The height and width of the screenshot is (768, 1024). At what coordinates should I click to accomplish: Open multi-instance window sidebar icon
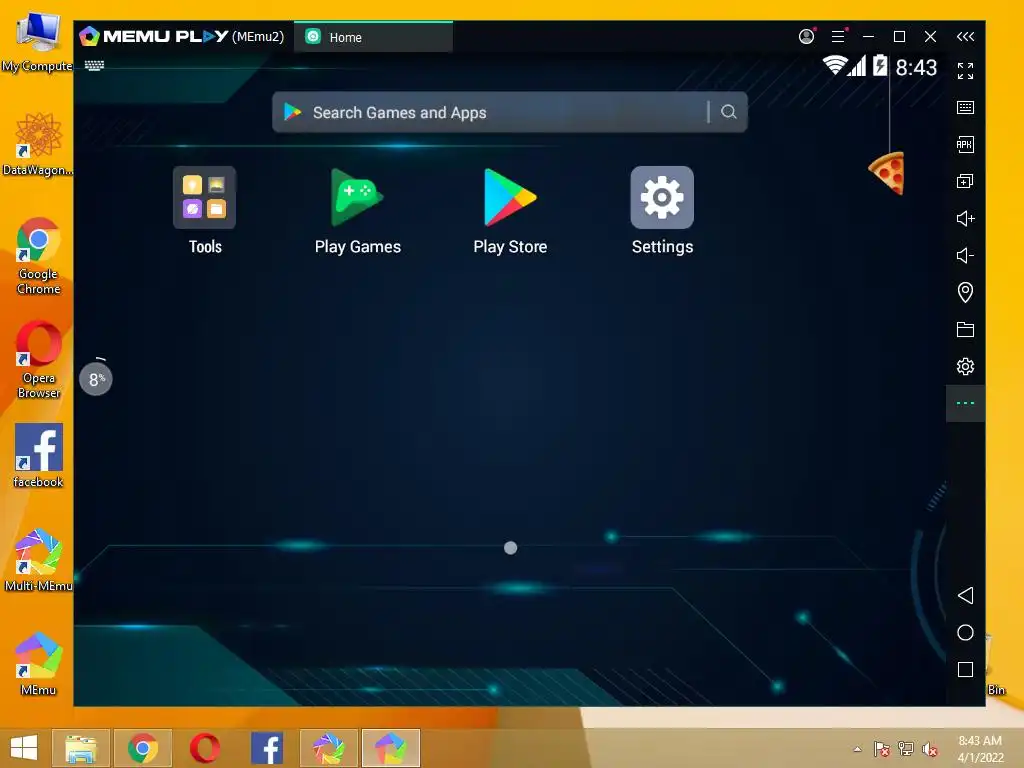click(x=965, y=182)
